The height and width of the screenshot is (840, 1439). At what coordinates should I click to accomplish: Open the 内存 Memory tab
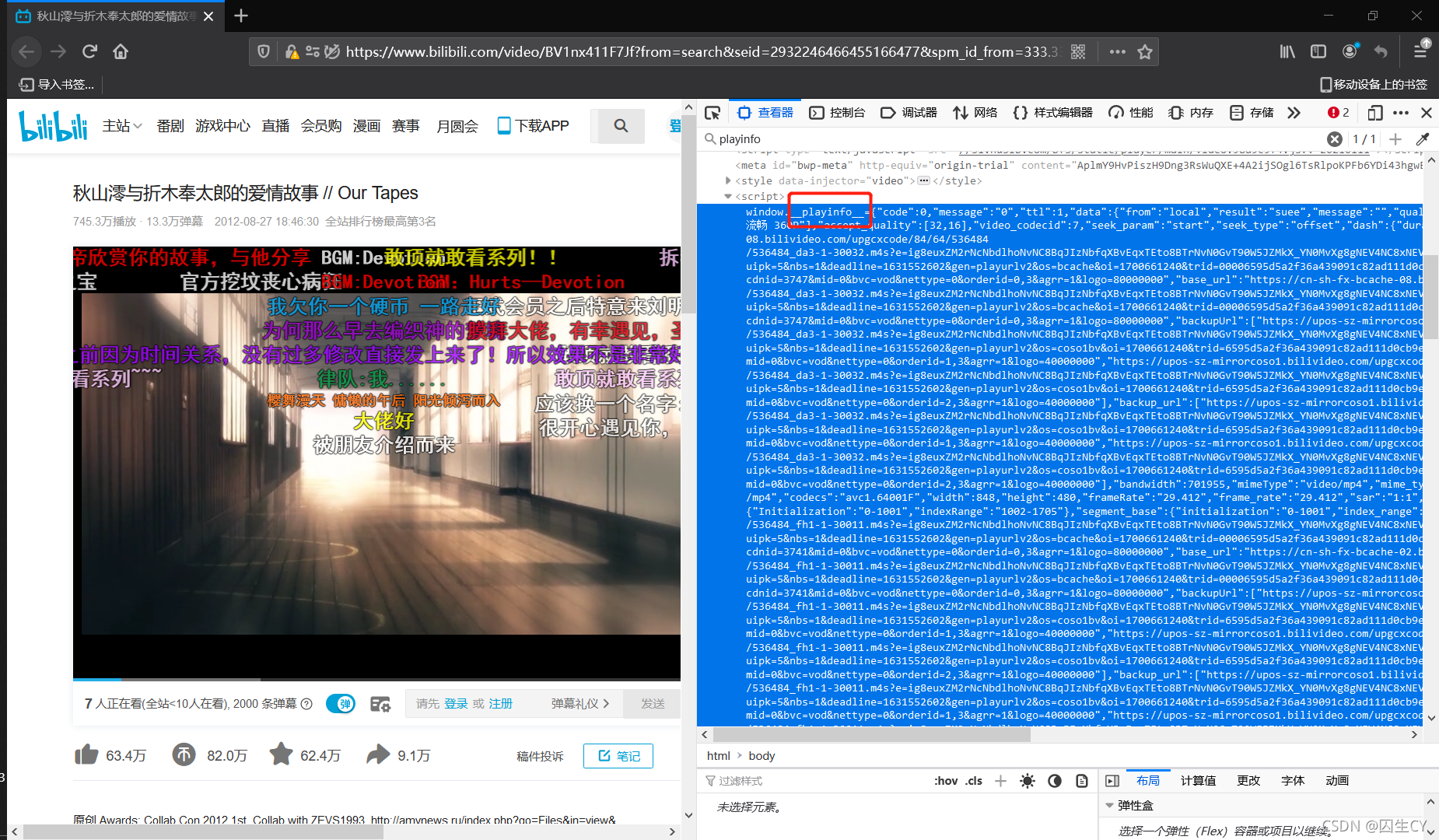click(1191, 113)
